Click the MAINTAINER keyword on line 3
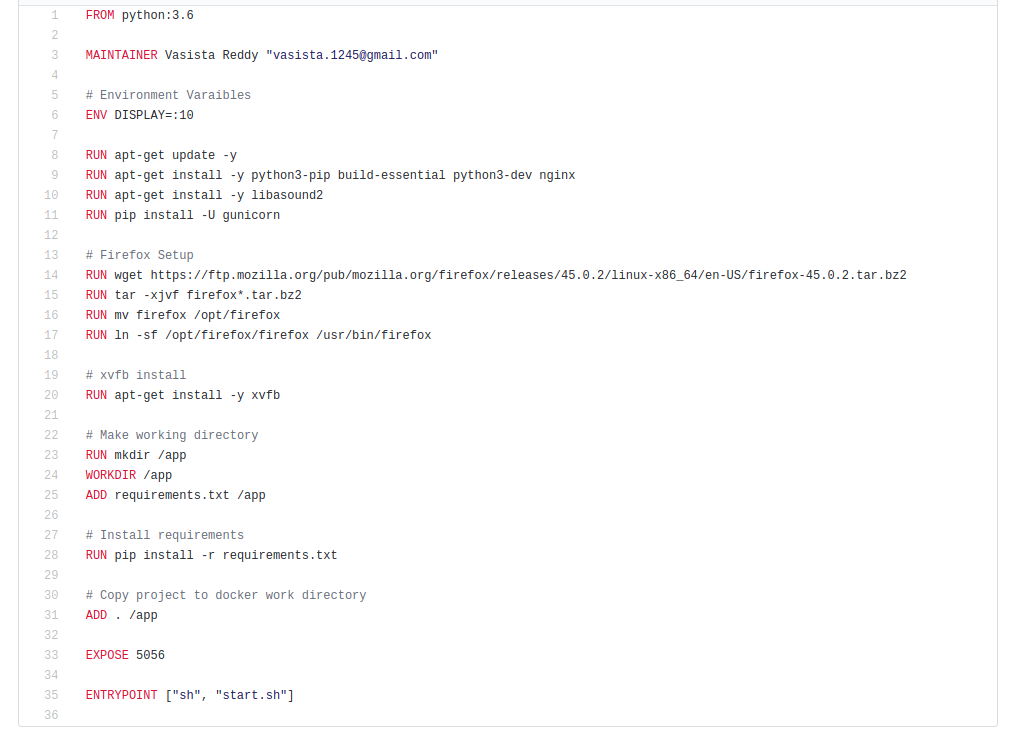Image resolution: width=1022 pixels, height=733 pixels. click(x=119, y=55)
